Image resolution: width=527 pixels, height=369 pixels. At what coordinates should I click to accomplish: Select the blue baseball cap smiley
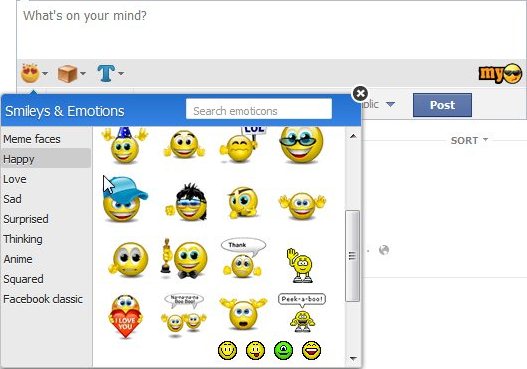point(125,199)
